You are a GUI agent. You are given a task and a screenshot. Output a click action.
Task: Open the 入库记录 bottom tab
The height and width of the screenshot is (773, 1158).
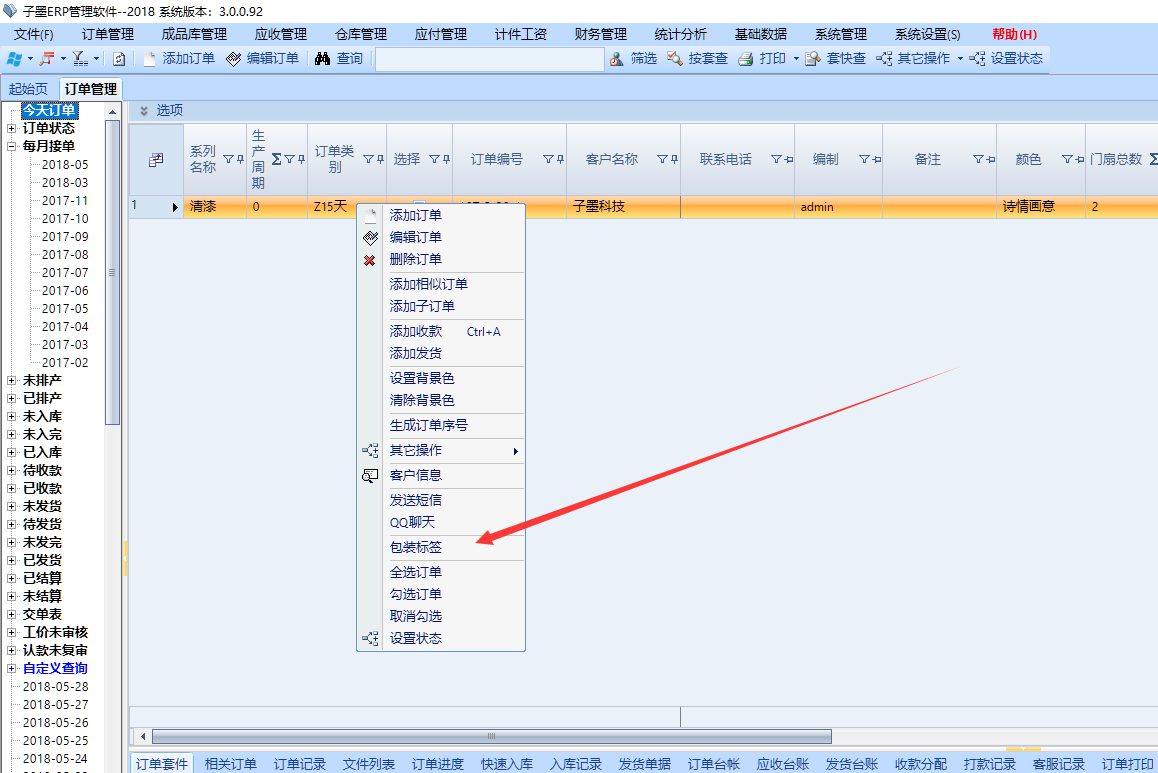pyautogui.click(x=575, y=764)
